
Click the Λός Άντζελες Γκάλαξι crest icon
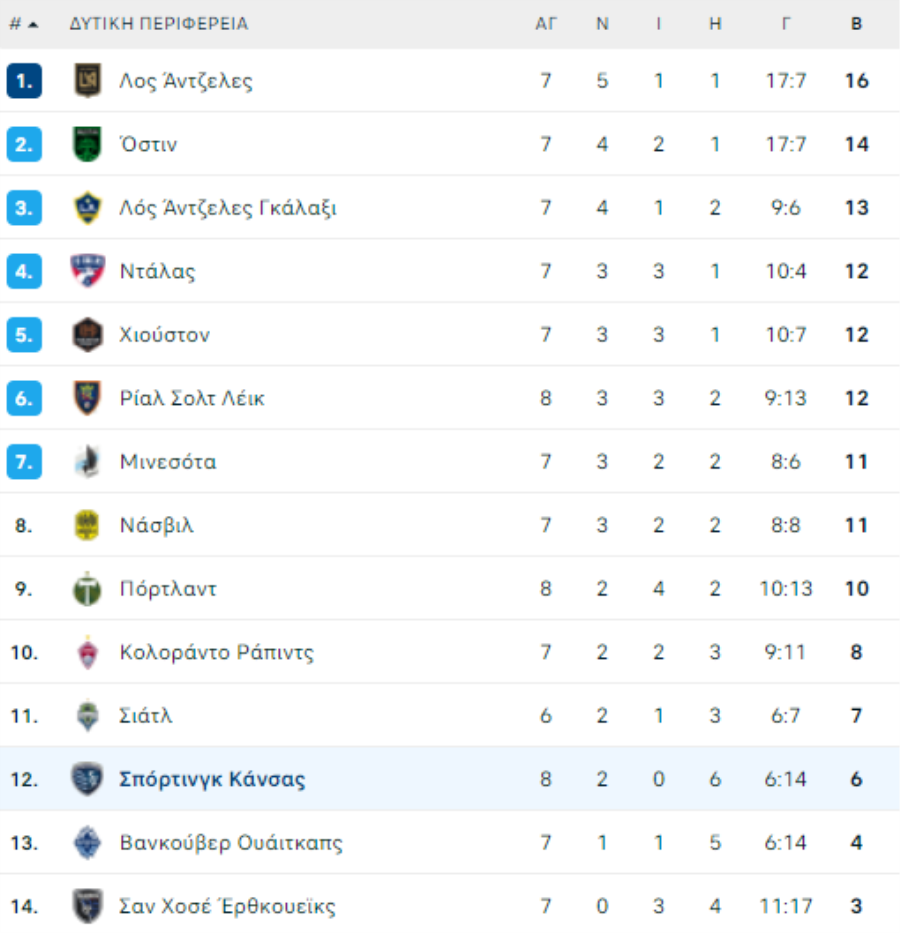coord(87,208)
